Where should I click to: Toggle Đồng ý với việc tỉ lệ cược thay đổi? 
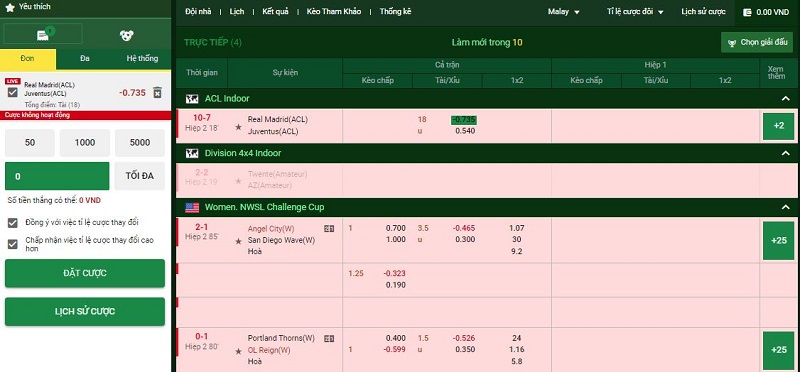pyautogui.click(x=13, y=223)
